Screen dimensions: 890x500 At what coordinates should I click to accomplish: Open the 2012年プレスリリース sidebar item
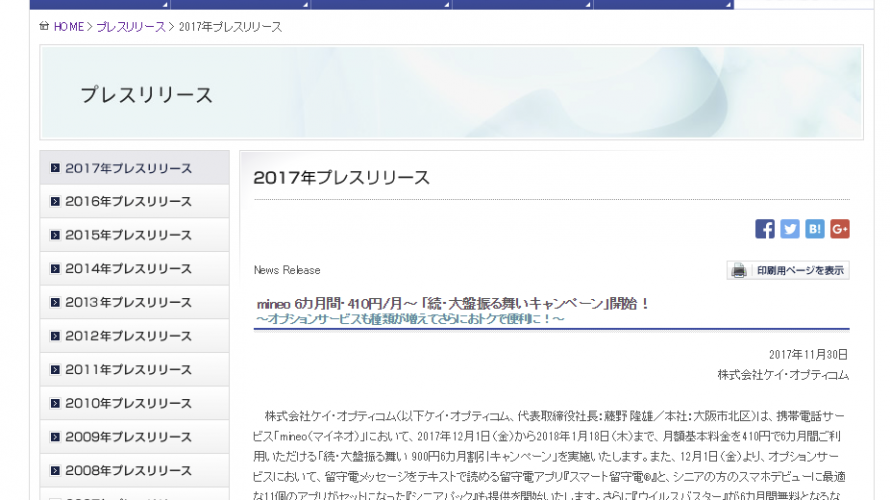tap(135, 336)
